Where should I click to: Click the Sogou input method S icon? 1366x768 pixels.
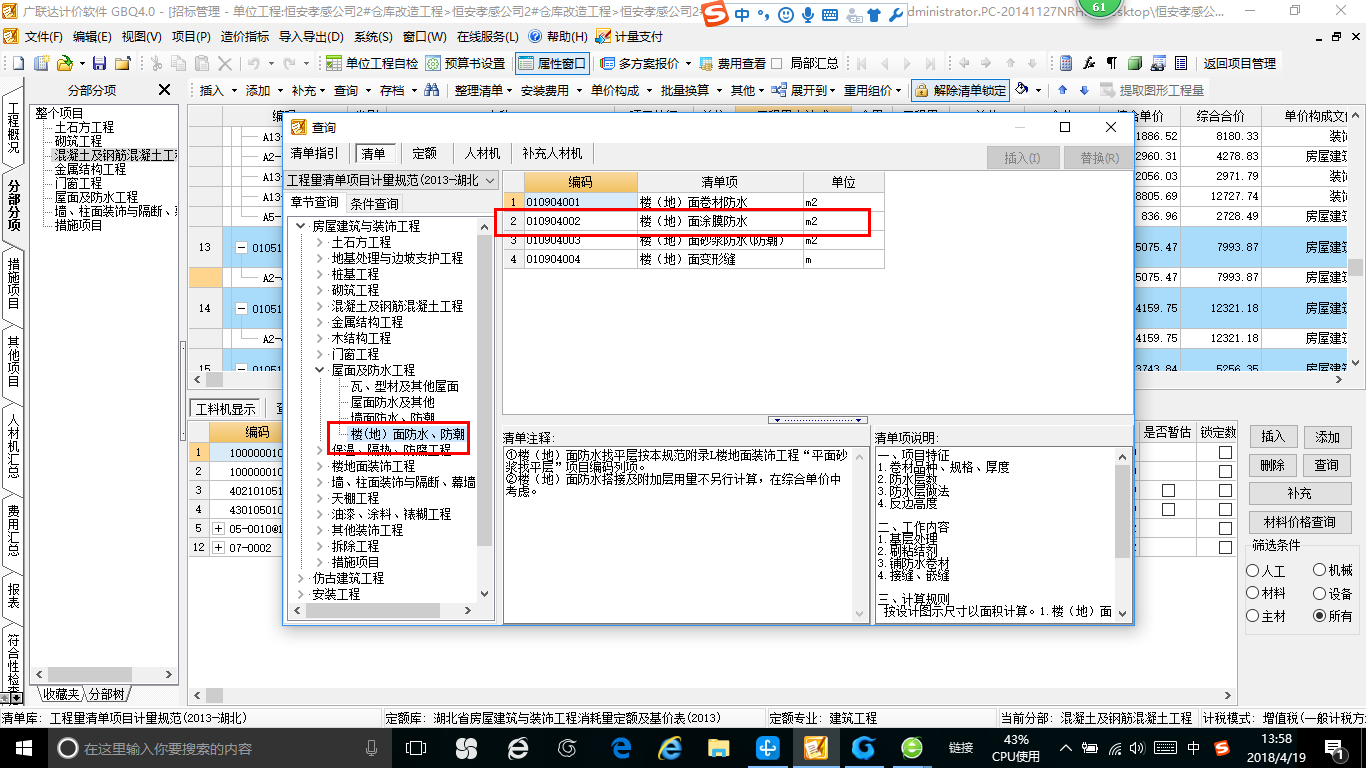coord(714,14)
